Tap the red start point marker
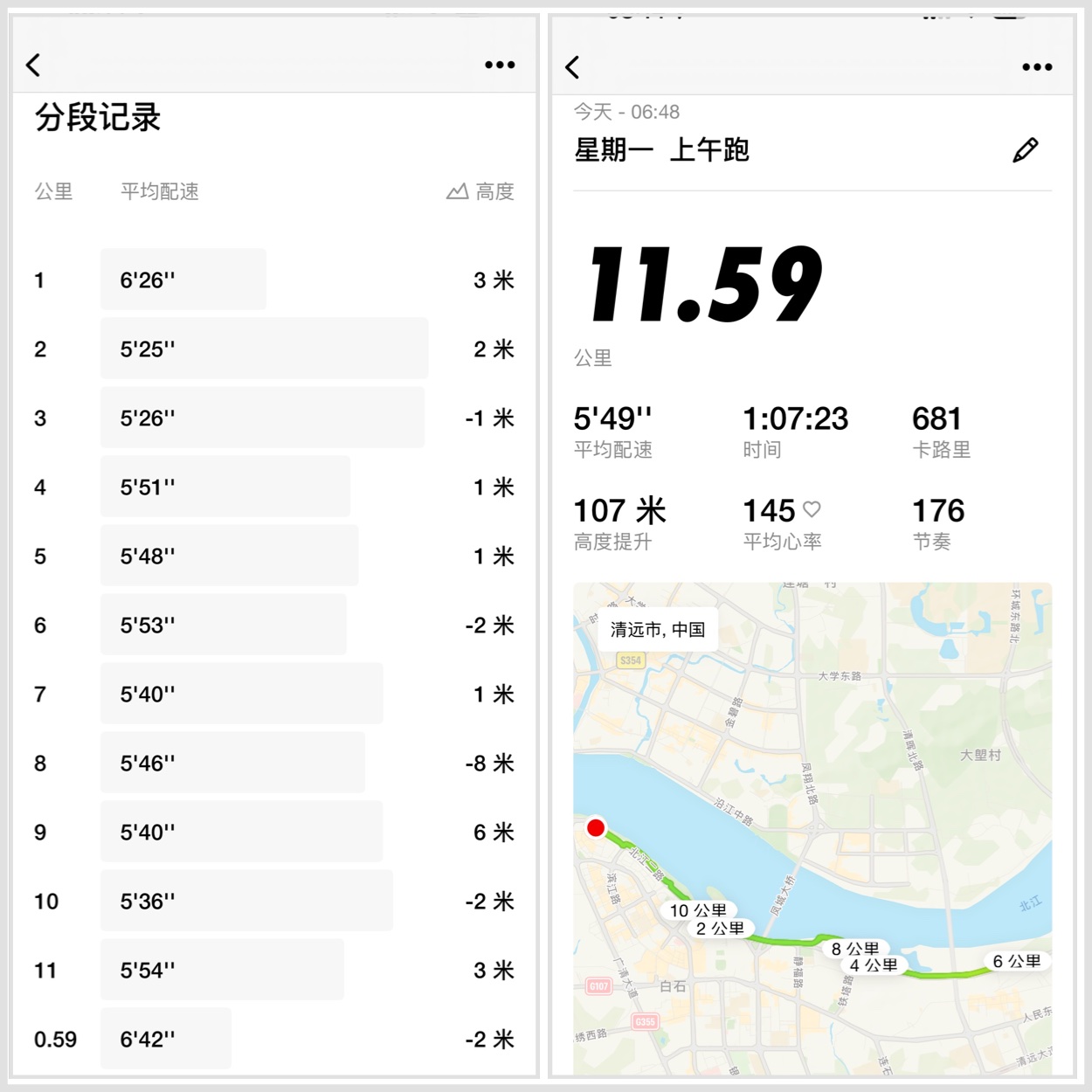The height and width of the screenshot is (1092, 1092). pyautogui.click(x=596, y=827)
